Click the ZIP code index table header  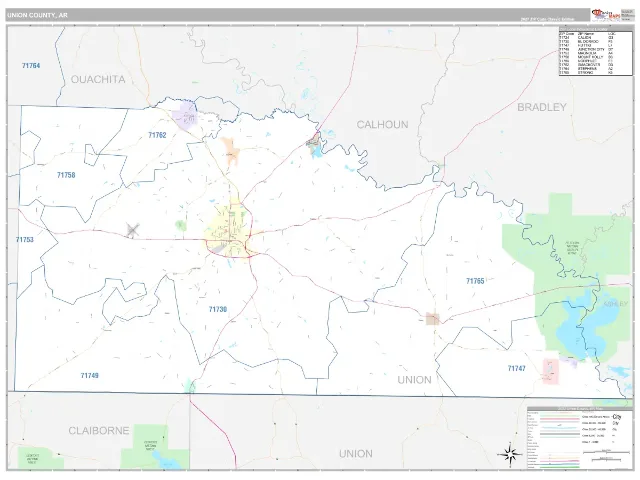point(595,29)
